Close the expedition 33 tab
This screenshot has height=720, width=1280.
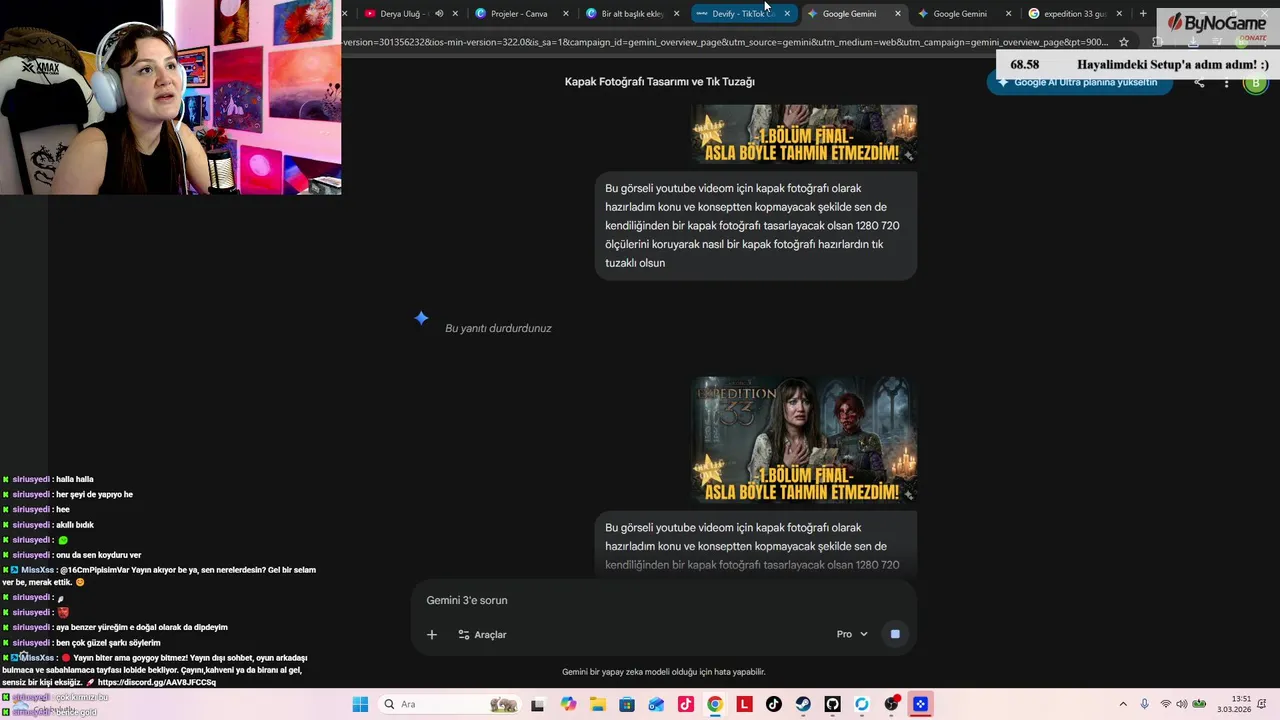point(1119,14)
